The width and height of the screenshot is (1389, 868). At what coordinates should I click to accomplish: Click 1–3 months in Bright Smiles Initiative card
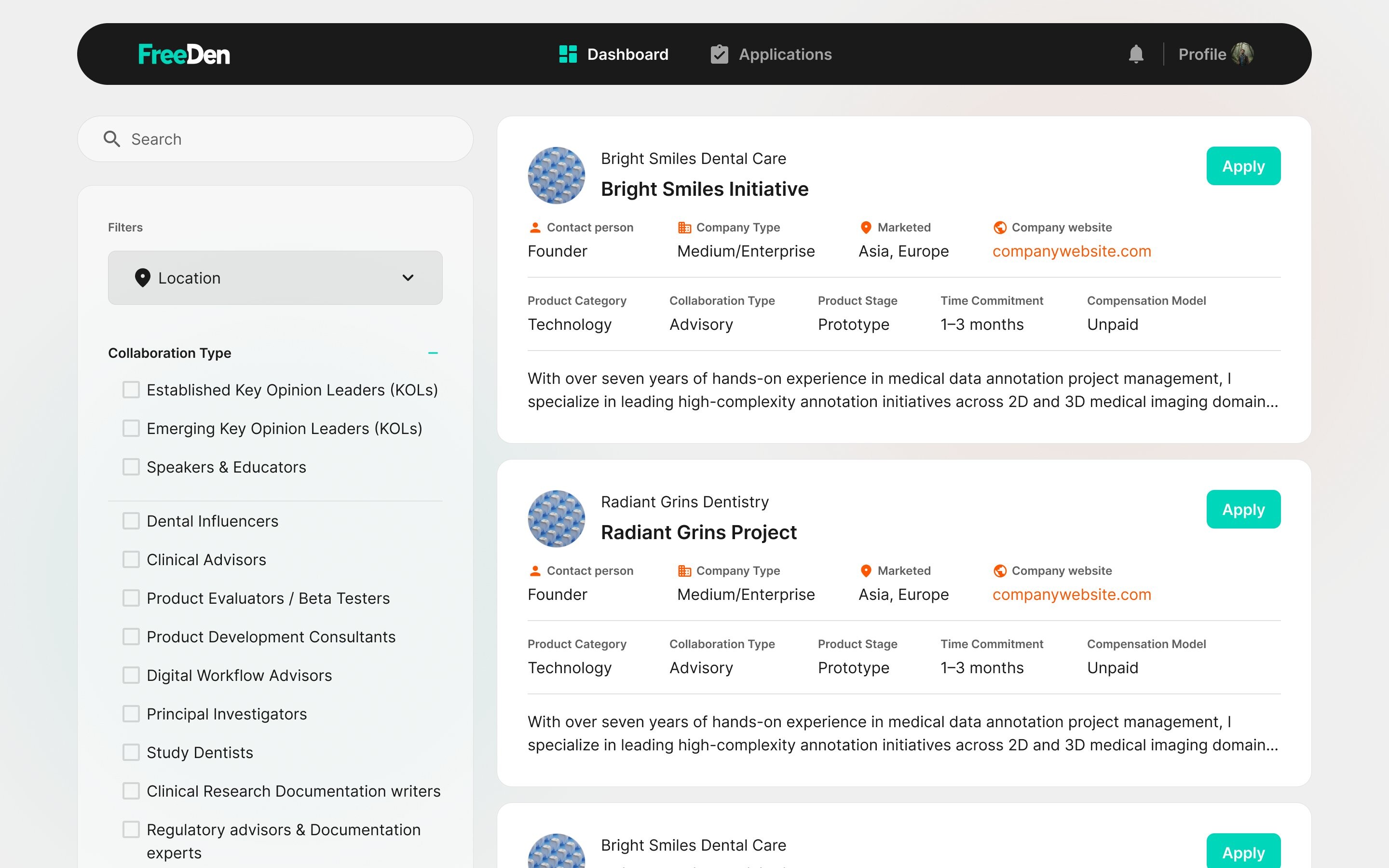pos(982,325)
